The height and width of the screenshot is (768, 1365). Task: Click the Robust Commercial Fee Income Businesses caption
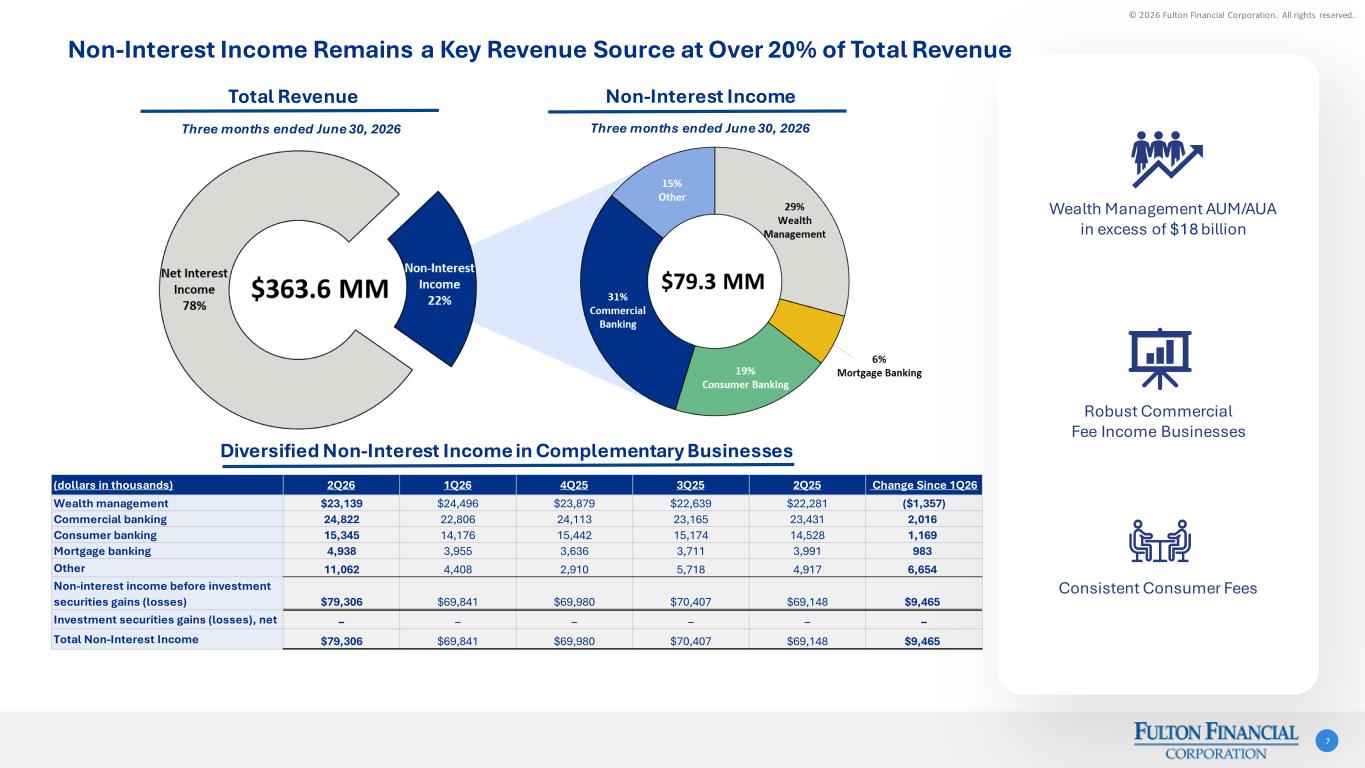pos(1159,422)
